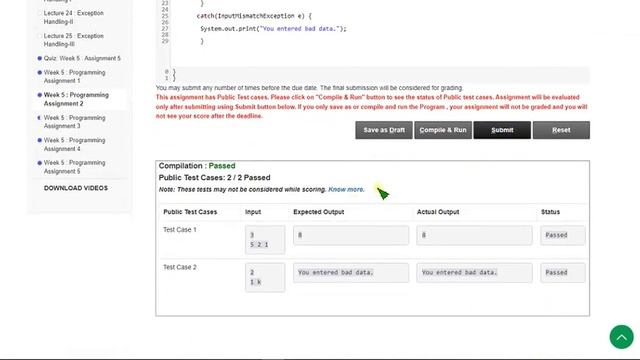Click the Compile & Run button
The image size is (640, 360).
443,130
